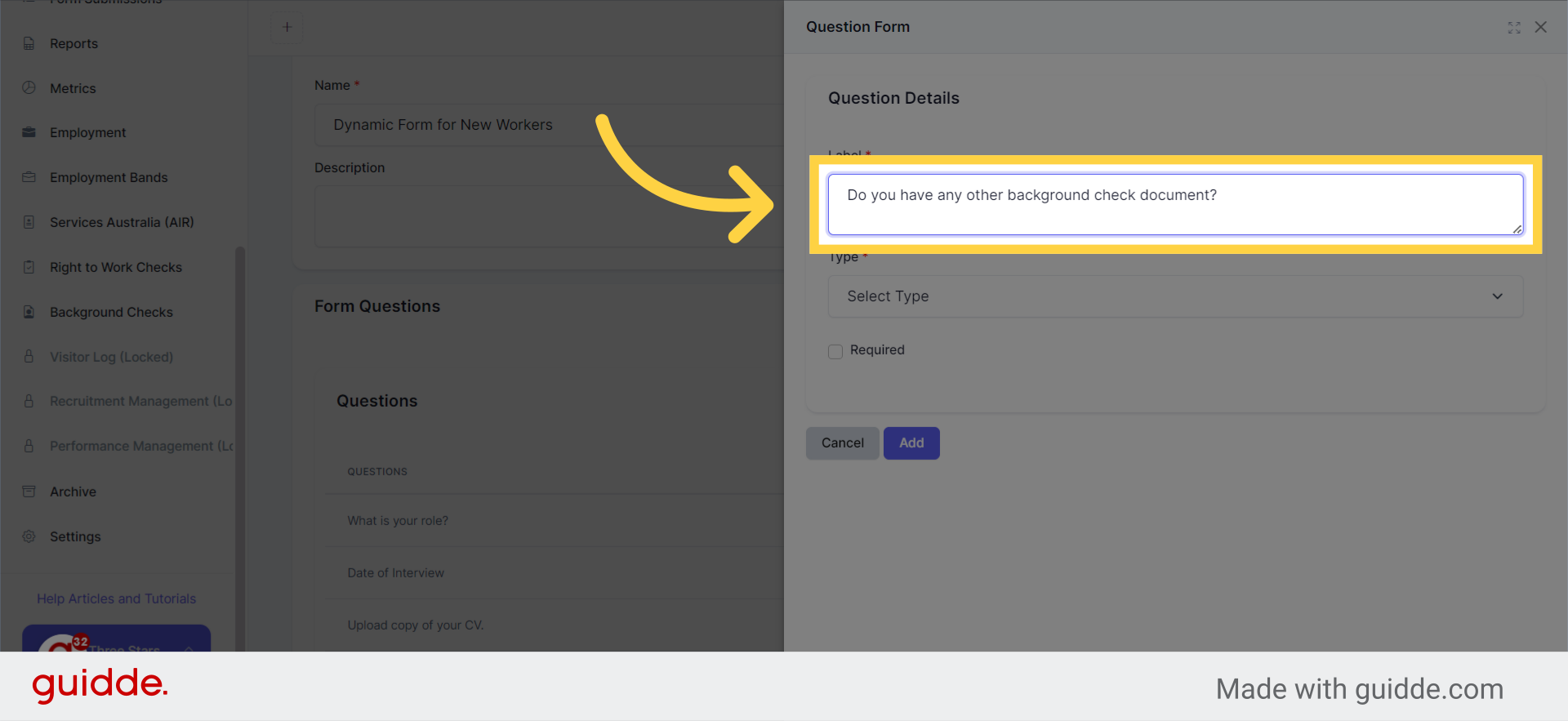
Task: Click the plus button above the form
Action: point(287,27)
